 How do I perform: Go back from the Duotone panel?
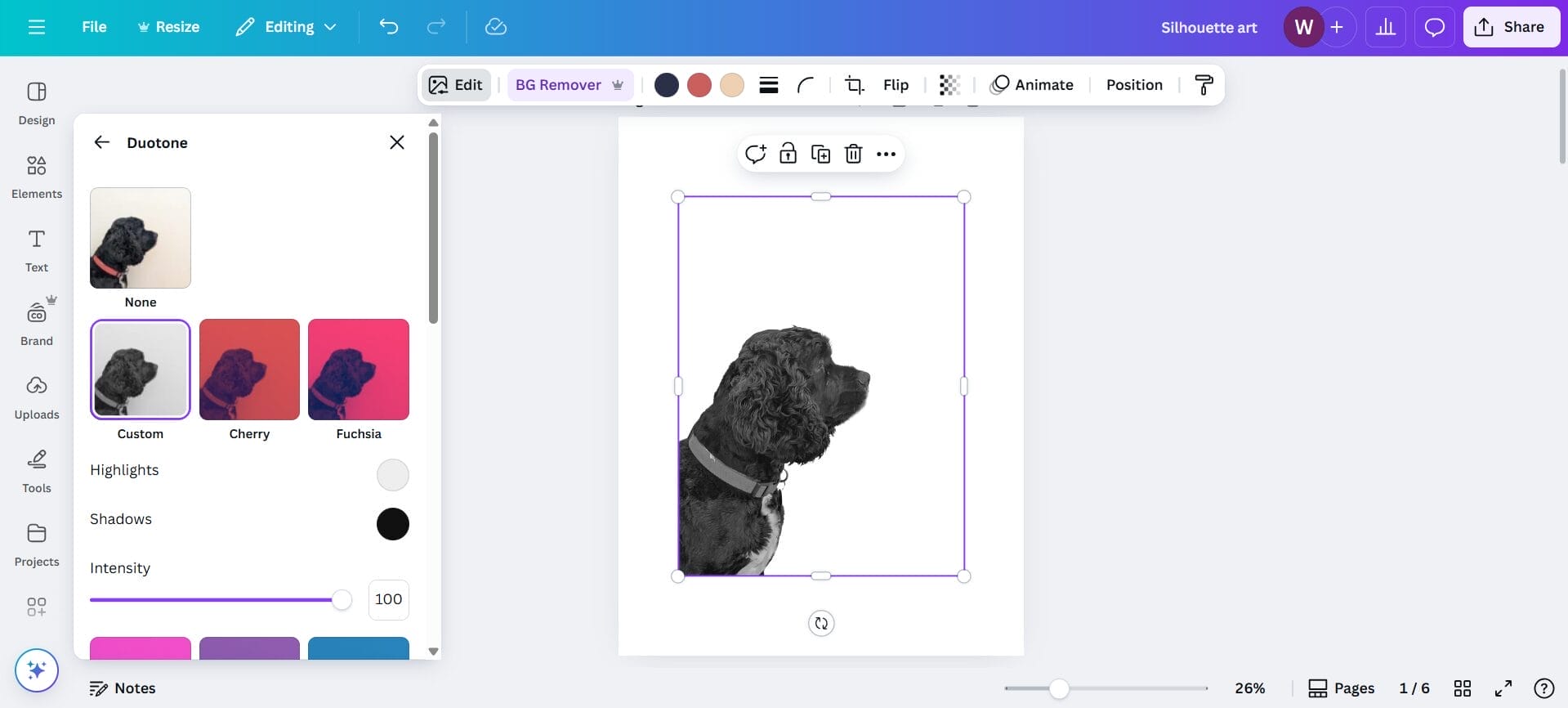pyautogui.click(x=101, y=142)
